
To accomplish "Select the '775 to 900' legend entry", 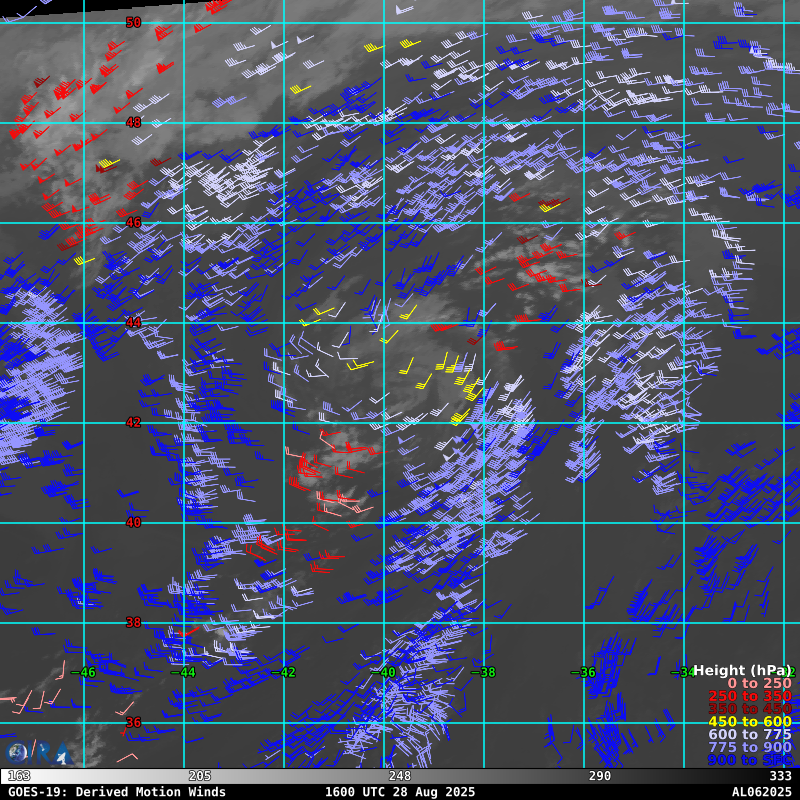I will 750,747.
